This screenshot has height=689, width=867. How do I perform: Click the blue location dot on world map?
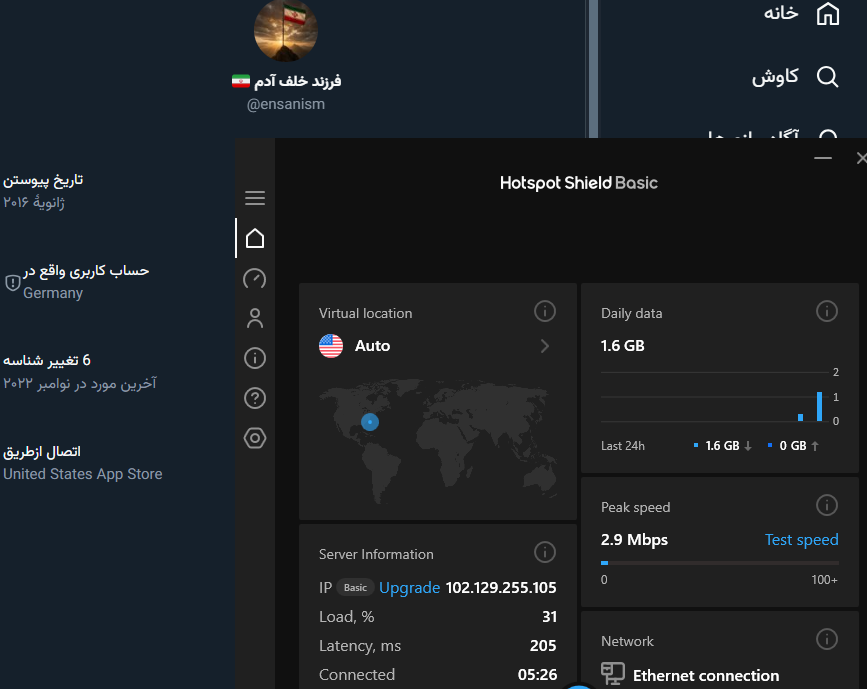370,422
